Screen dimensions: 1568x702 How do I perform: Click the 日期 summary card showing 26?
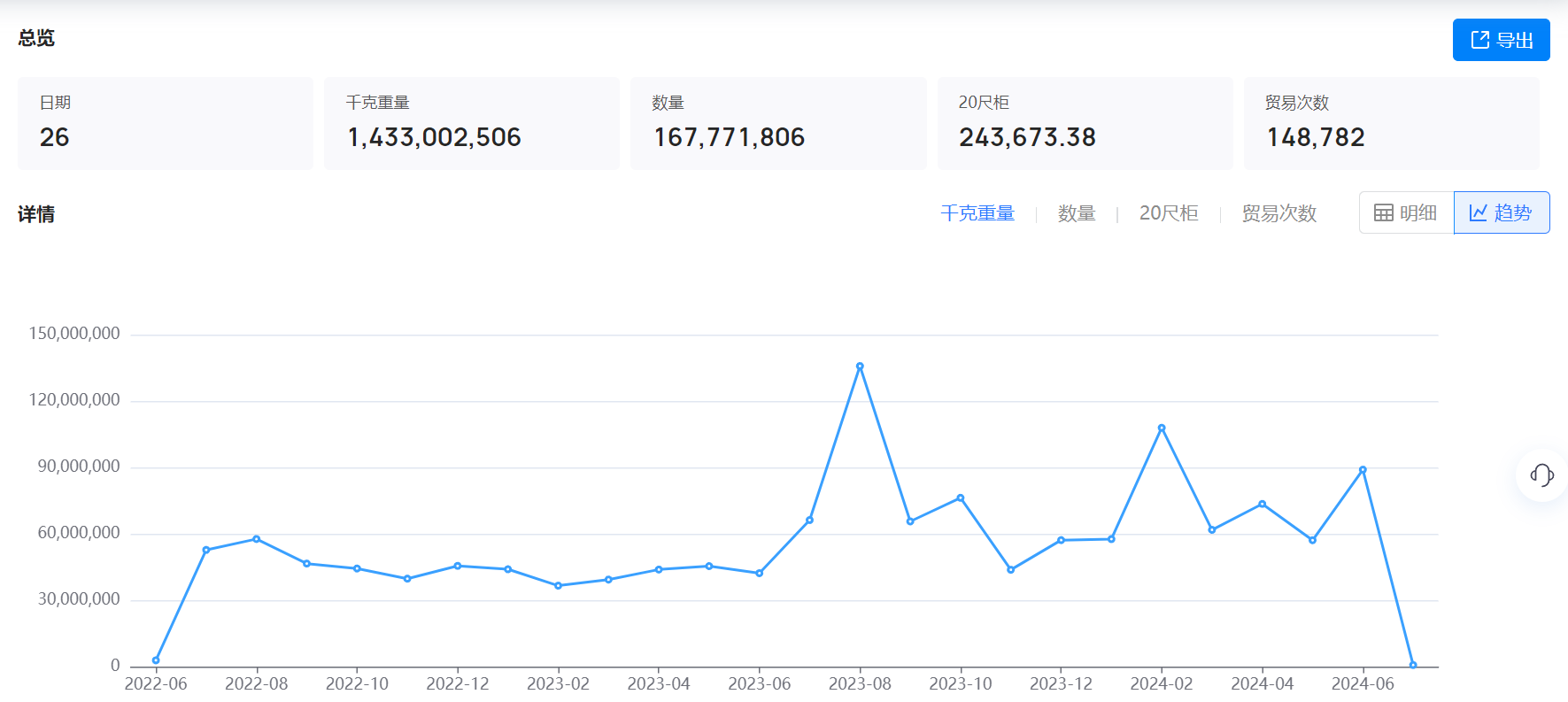[166, 123]
